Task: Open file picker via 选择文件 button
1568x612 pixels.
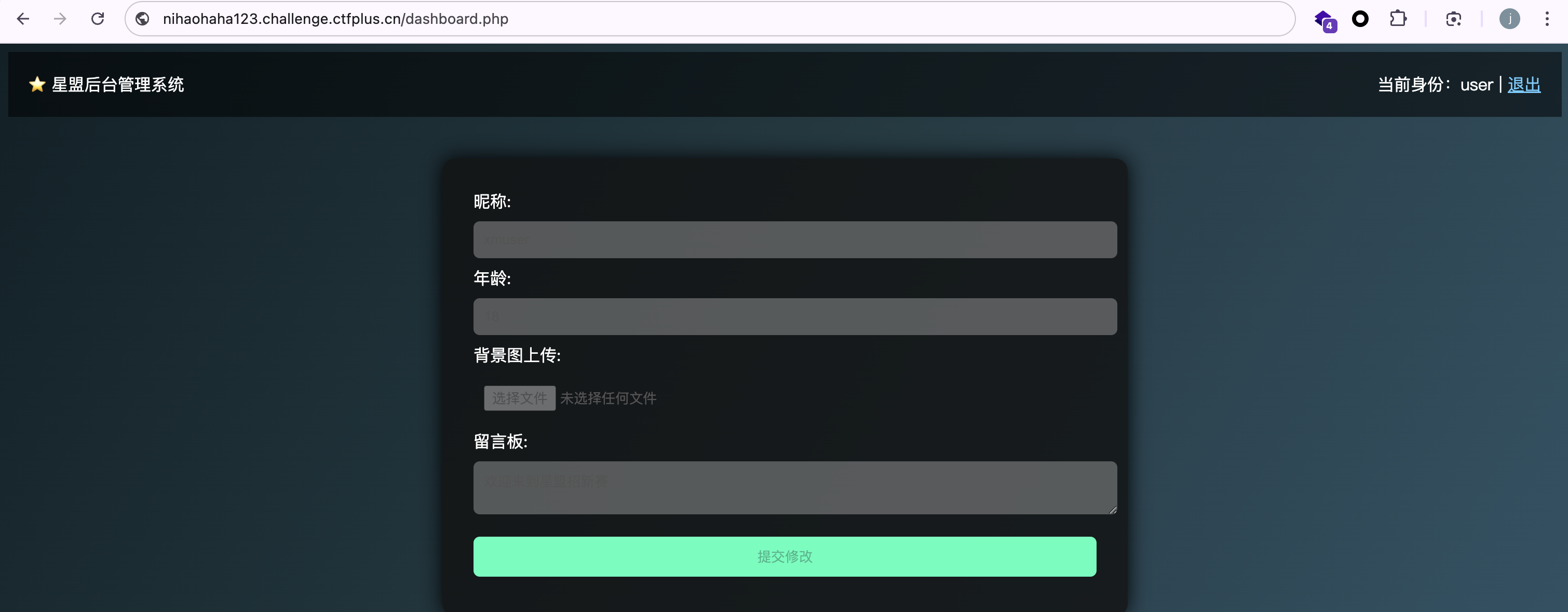Action: (519, 397)
